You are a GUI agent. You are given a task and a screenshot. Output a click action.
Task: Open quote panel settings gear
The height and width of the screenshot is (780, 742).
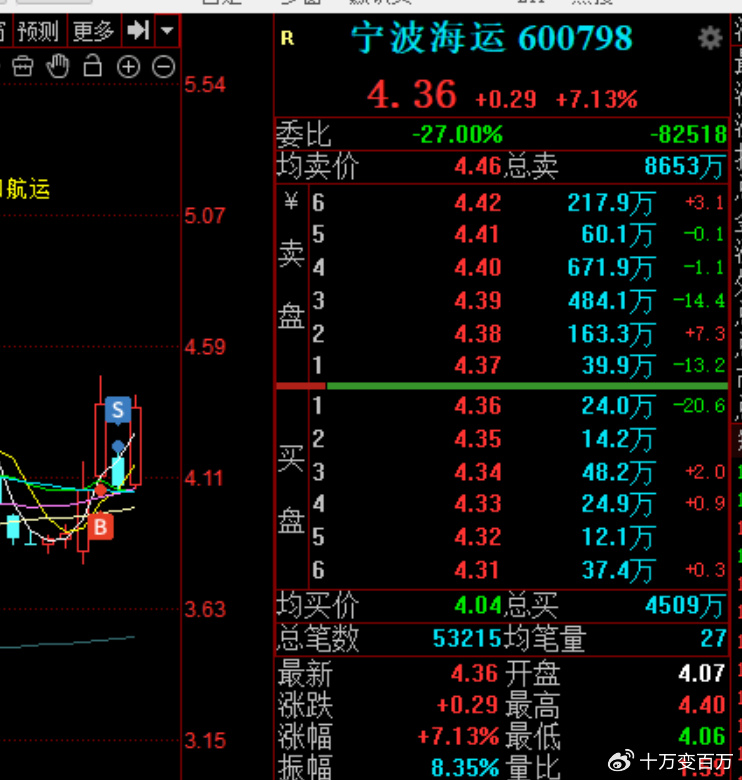[709, 39]
